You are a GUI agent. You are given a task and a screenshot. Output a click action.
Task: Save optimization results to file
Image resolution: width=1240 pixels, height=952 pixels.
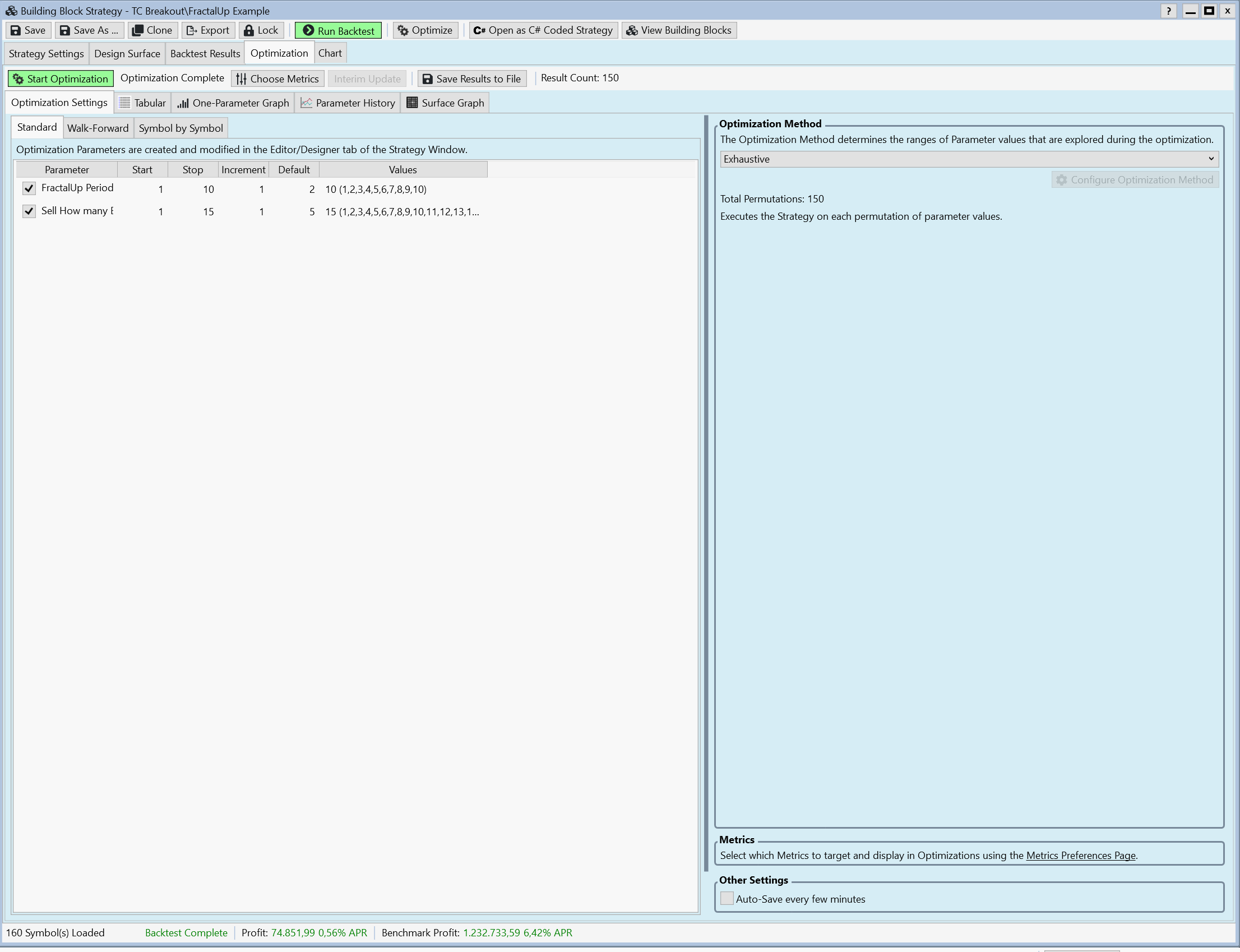471,78
